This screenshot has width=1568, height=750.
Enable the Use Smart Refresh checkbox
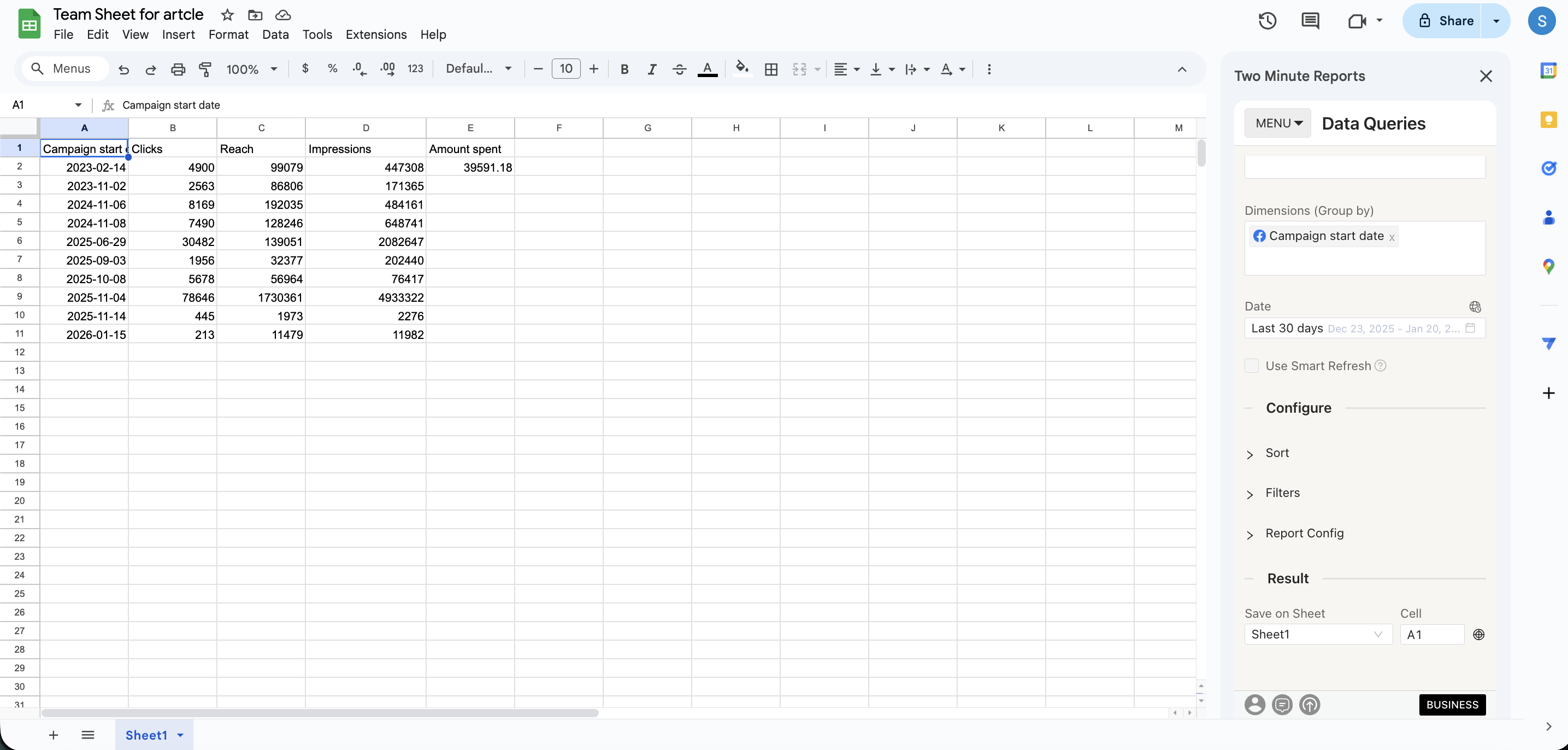[x=1252, y=366]
